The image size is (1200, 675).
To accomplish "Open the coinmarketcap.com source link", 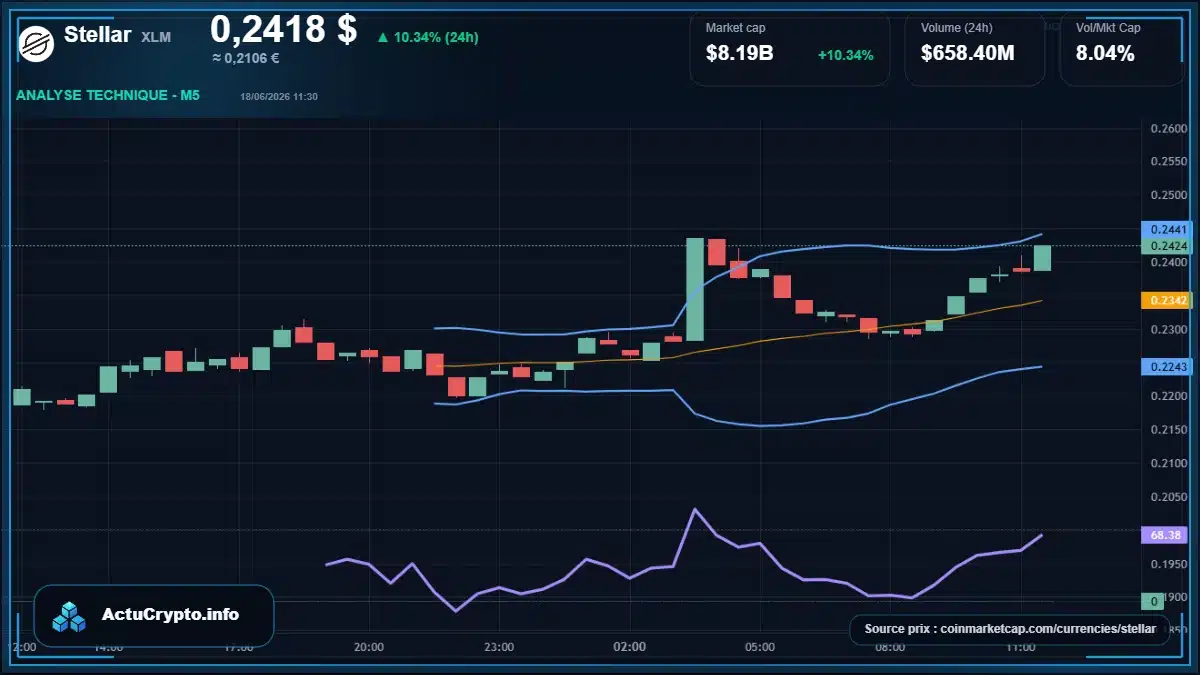I will (1010, 629).
